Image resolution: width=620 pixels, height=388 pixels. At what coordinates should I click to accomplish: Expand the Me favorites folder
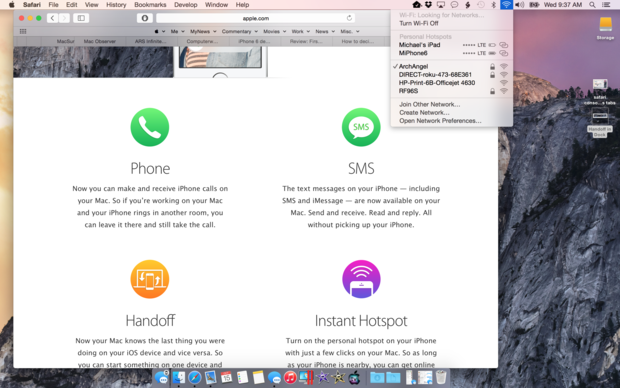click(x=178, y=31)
